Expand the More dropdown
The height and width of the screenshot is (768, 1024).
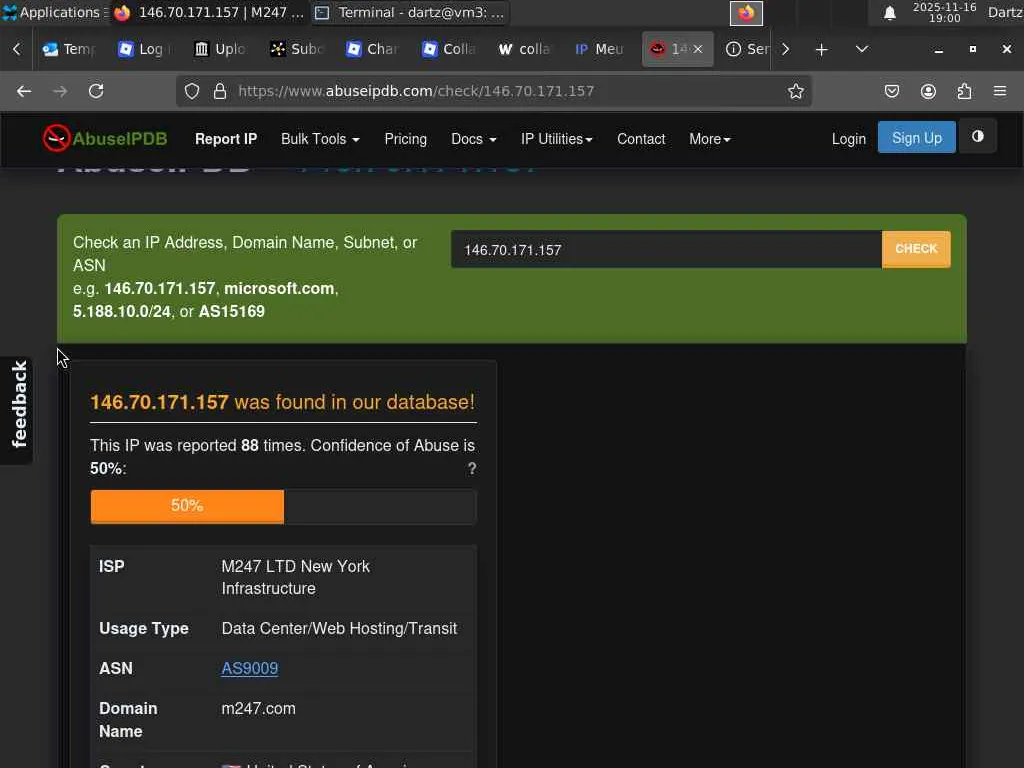(709, 138)
